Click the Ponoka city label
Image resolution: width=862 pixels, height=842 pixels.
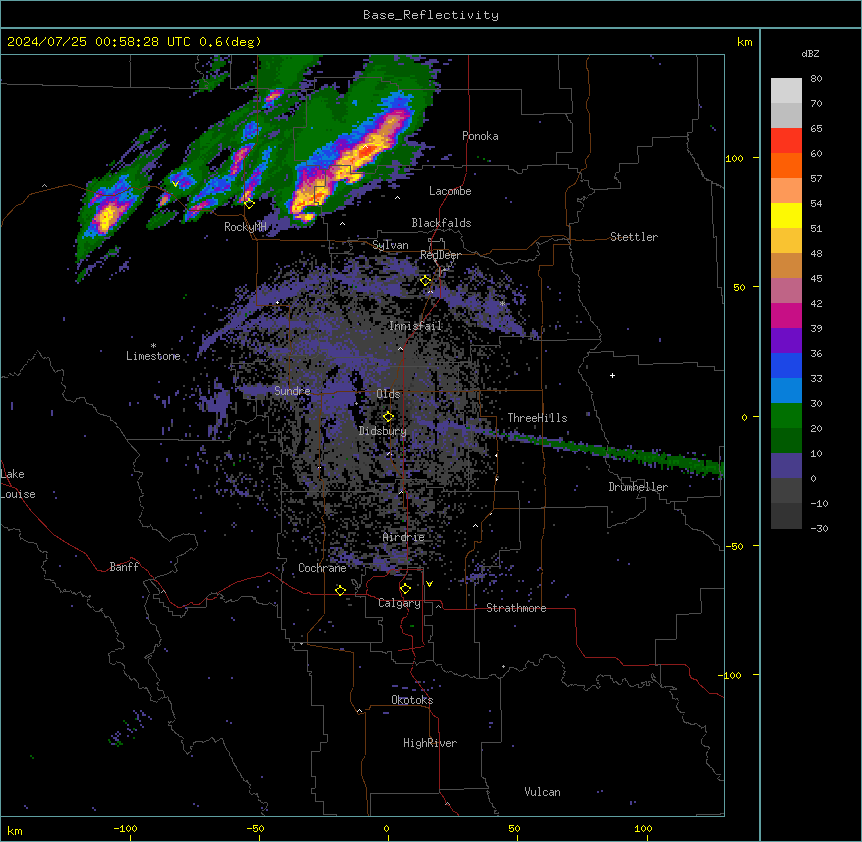click(480, 136)
